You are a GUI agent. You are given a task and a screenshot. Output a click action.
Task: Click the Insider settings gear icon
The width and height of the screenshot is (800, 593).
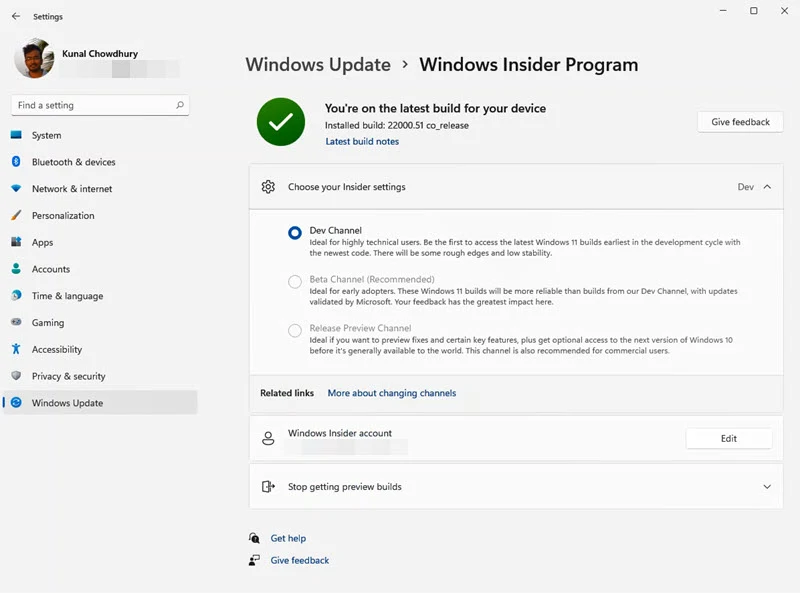[x=268, y=187]
